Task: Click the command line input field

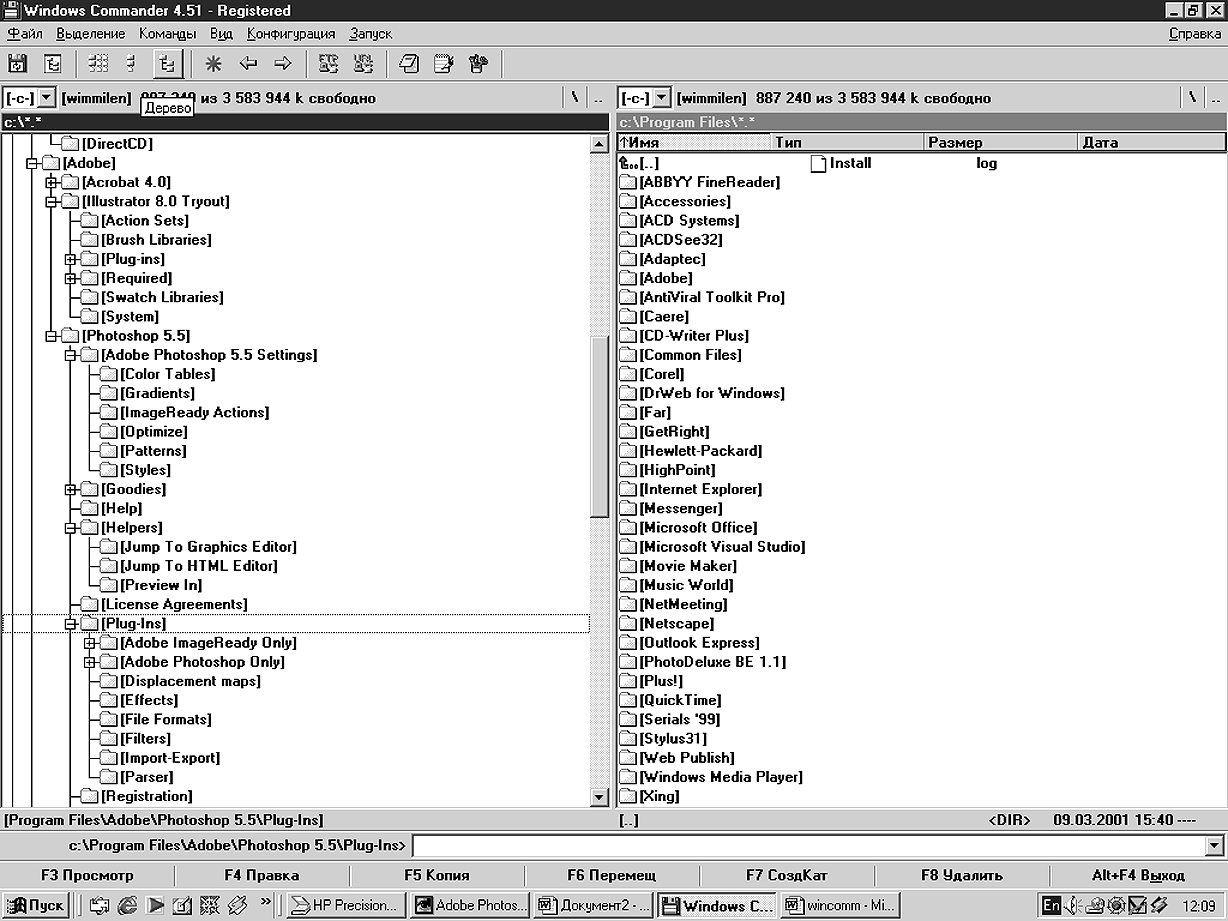Action: point(809,846)
